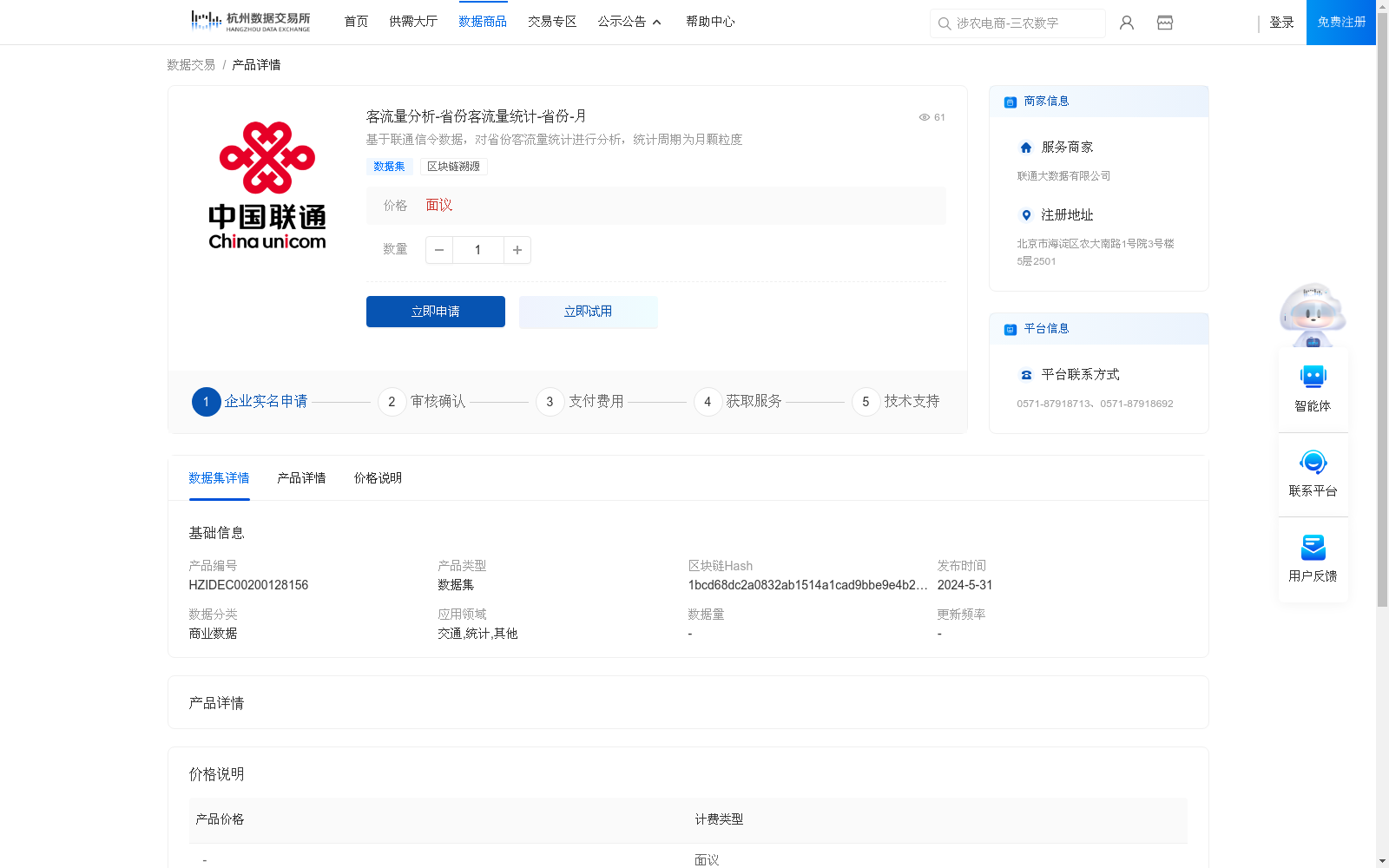
Task: Increase quantity with the plus stepper
Action: point(517,250)
